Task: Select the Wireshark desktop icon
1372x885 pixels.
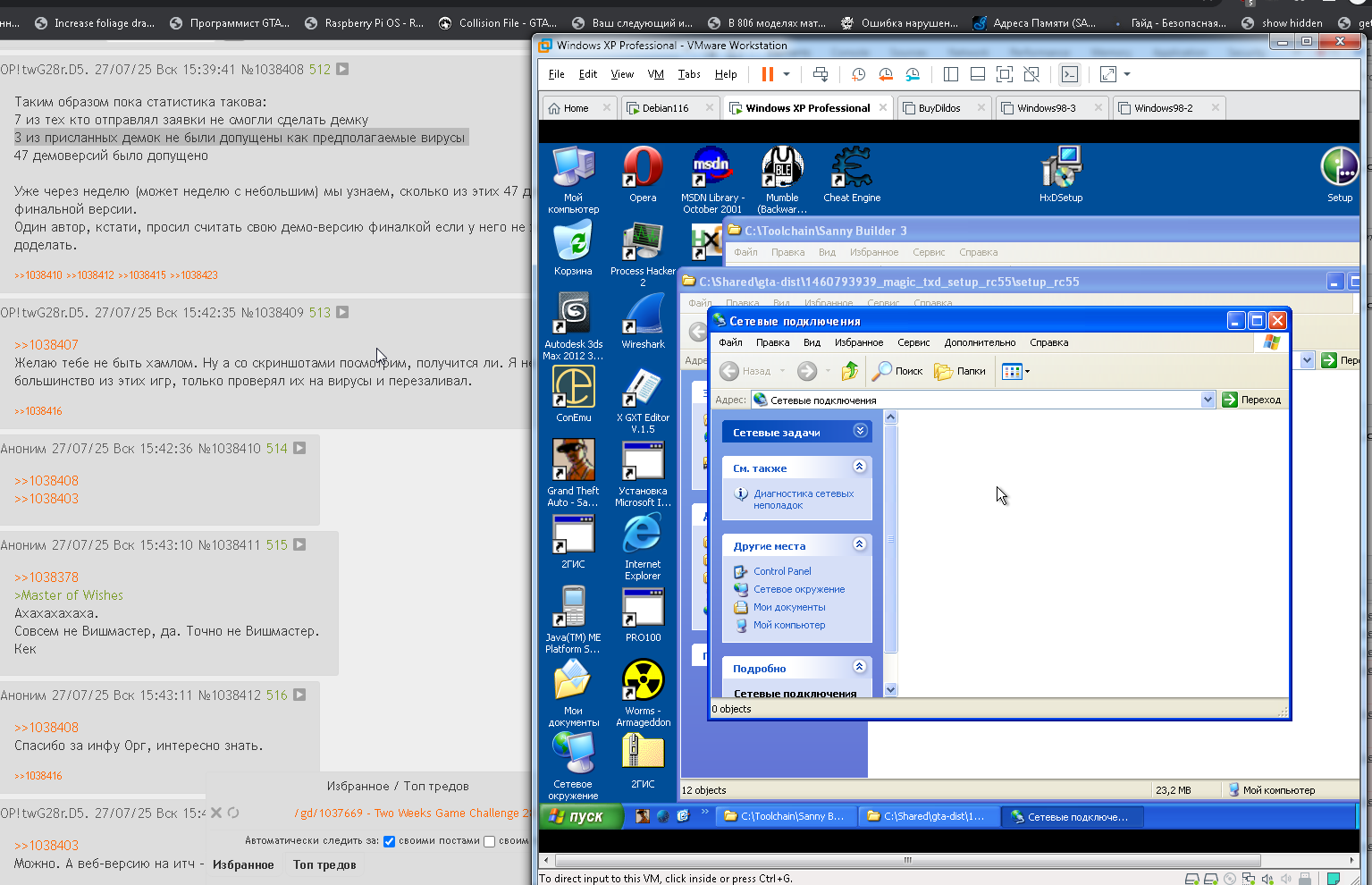Action: click(643, 321)
